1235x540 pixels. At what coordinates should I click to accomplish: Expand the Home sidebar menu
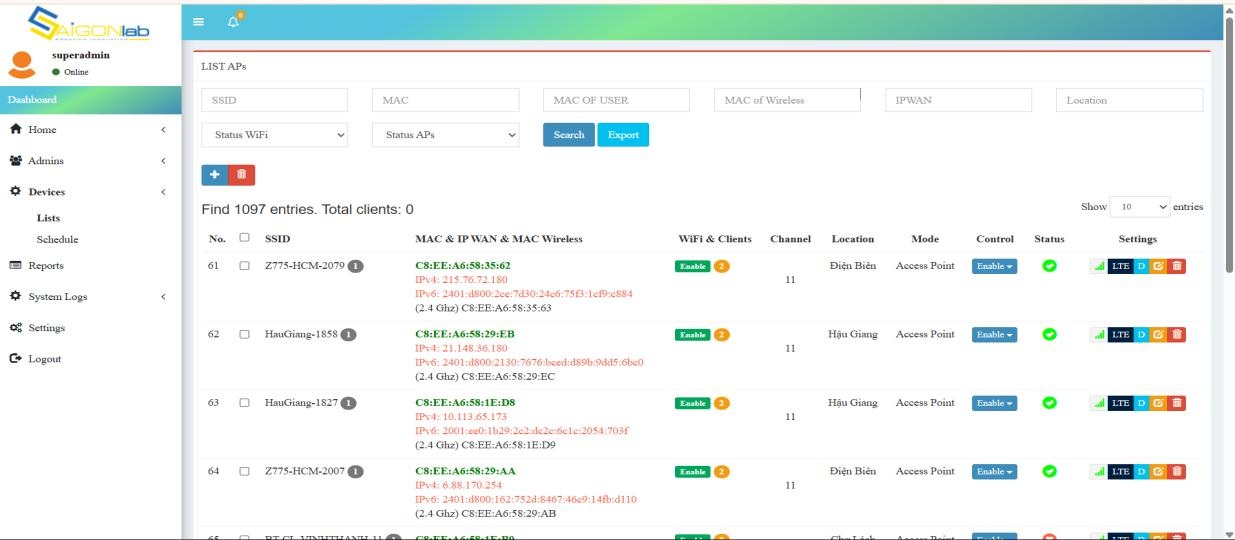90,130
